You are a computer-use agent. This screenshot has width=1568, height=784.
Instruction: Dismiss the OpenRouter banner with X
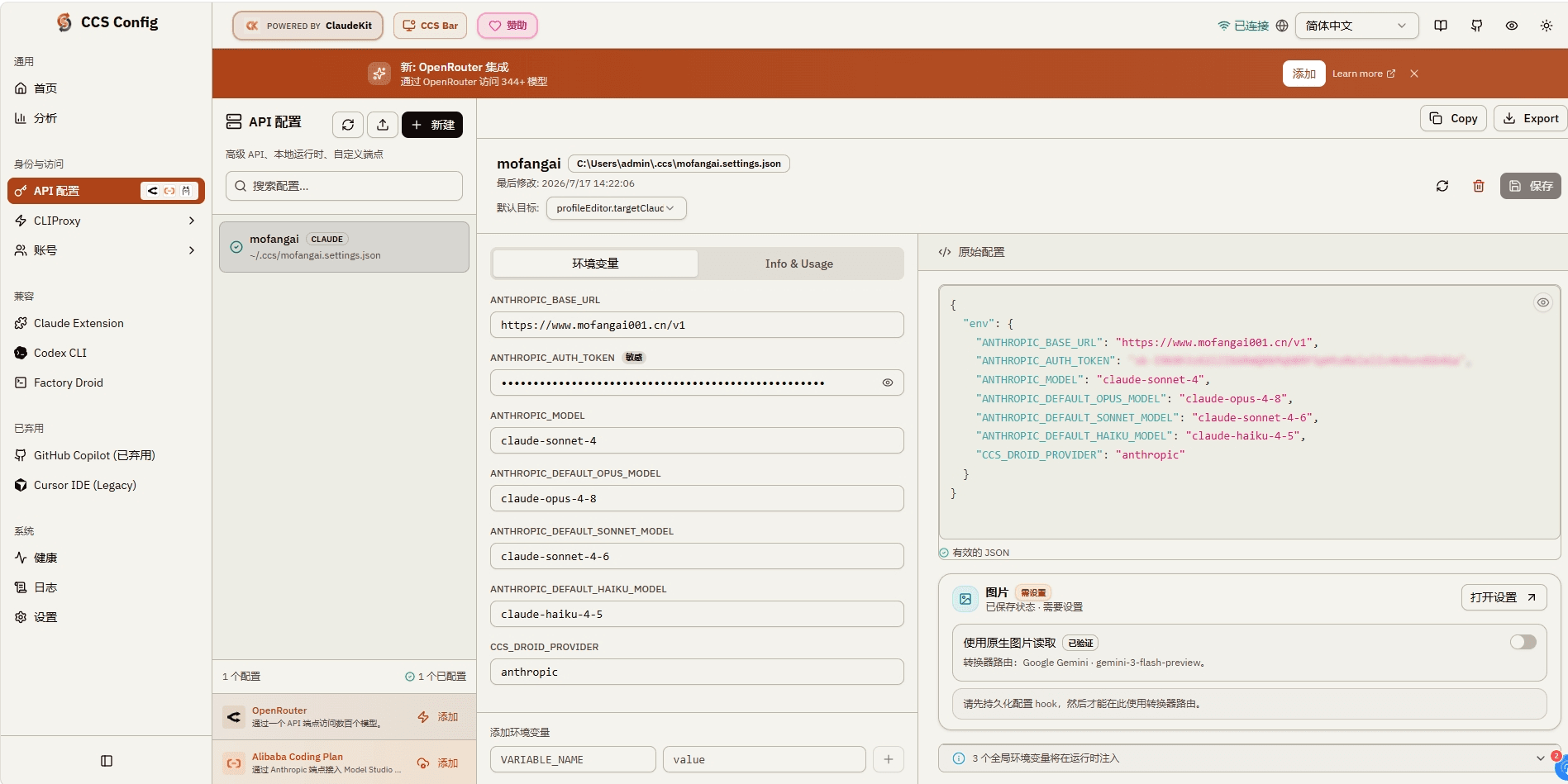pos(1414,74)
